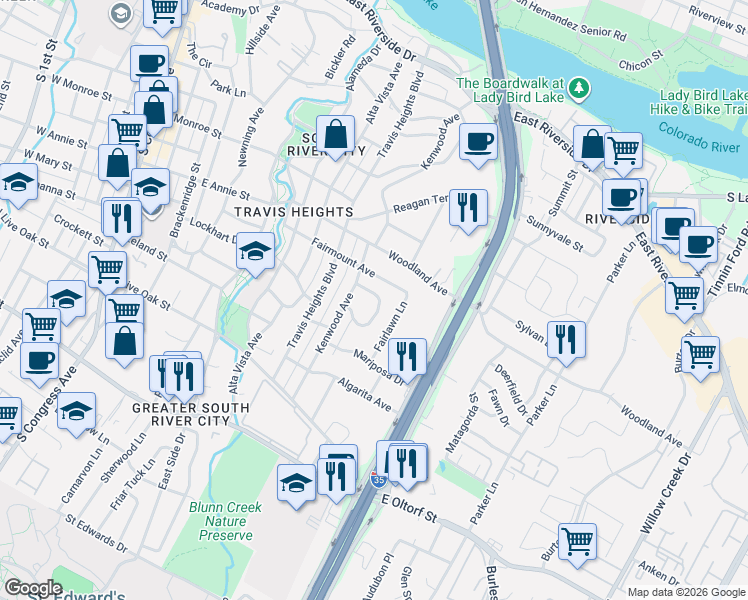Viewport: 748px width, 600px height.
Task: Open the grocery cart marker near Elmont Dr
Action: [685, 297]
